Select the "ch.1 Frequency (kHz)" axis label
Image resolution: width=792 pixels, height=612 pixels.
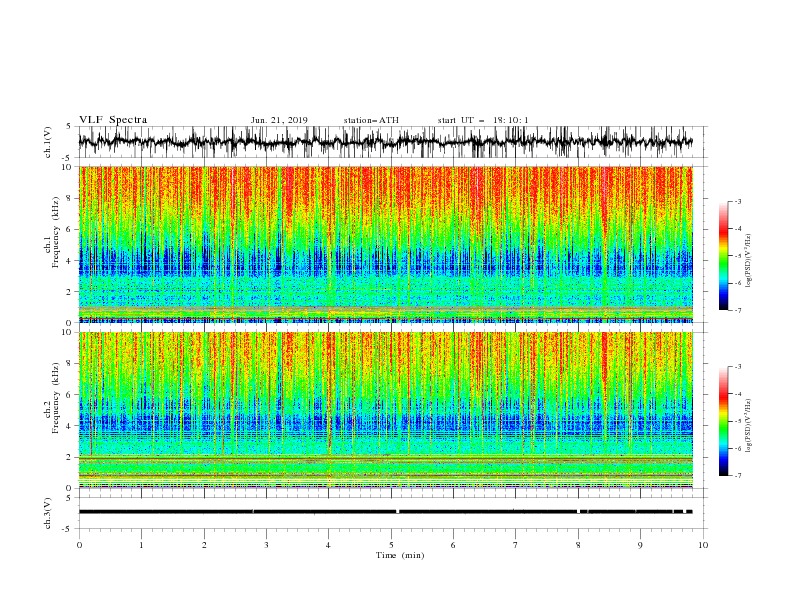tap(52, 232)
